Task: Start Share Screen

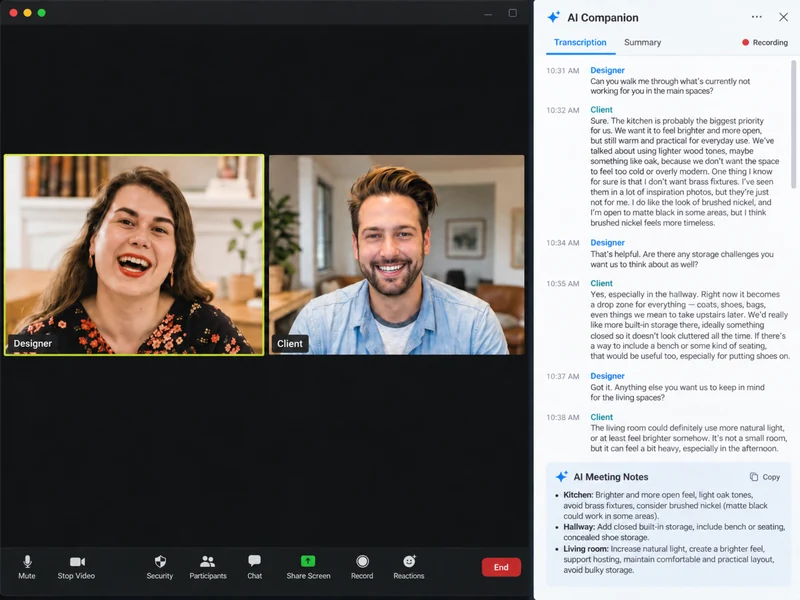Action: [308, 567]
